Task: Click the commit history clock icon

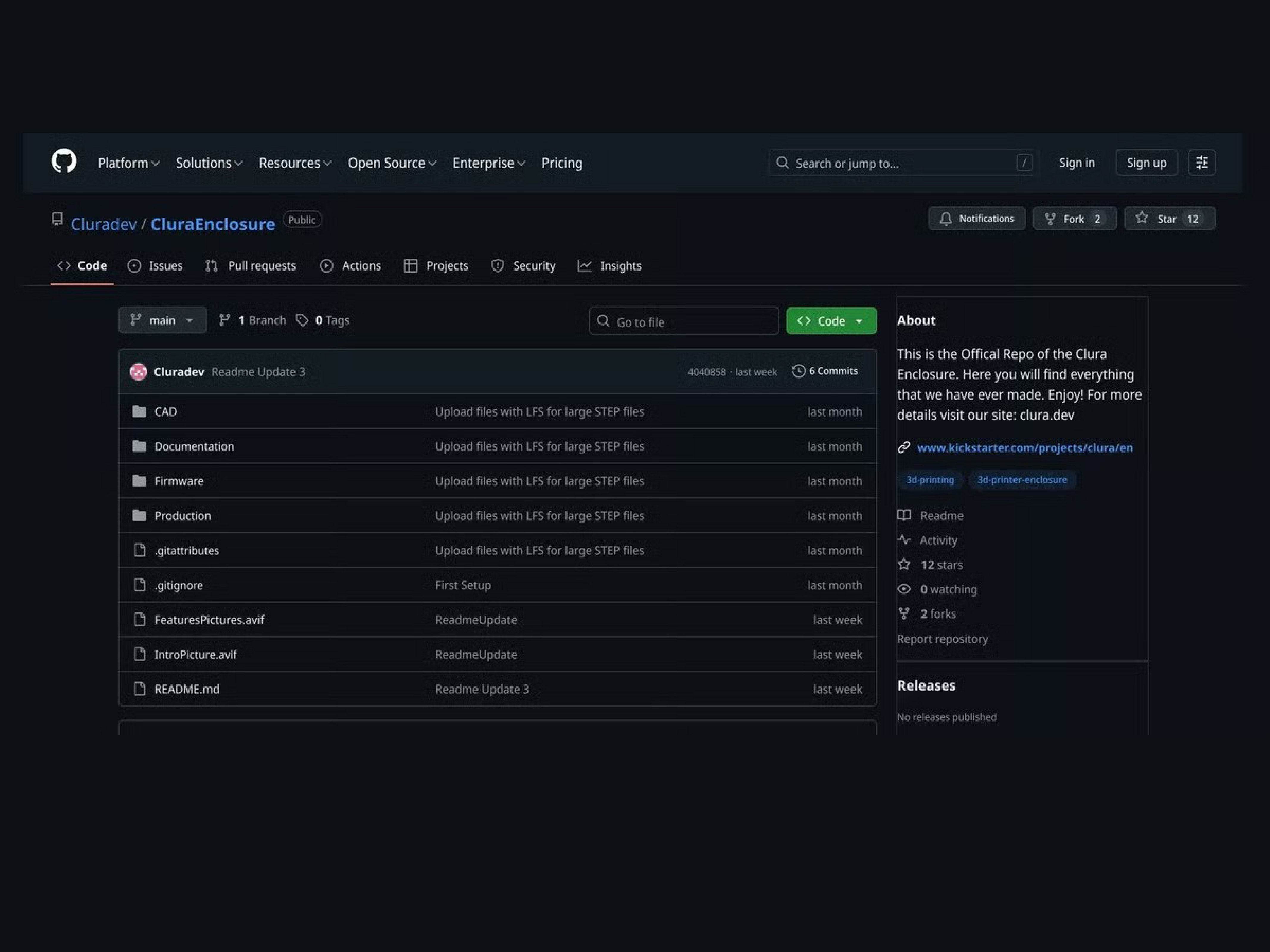Action: point(798,371)
